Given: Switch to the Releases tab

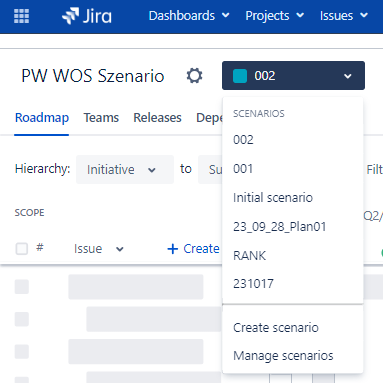Looking at the screenshot, I should pyautogui.click(x=157, y=118).
